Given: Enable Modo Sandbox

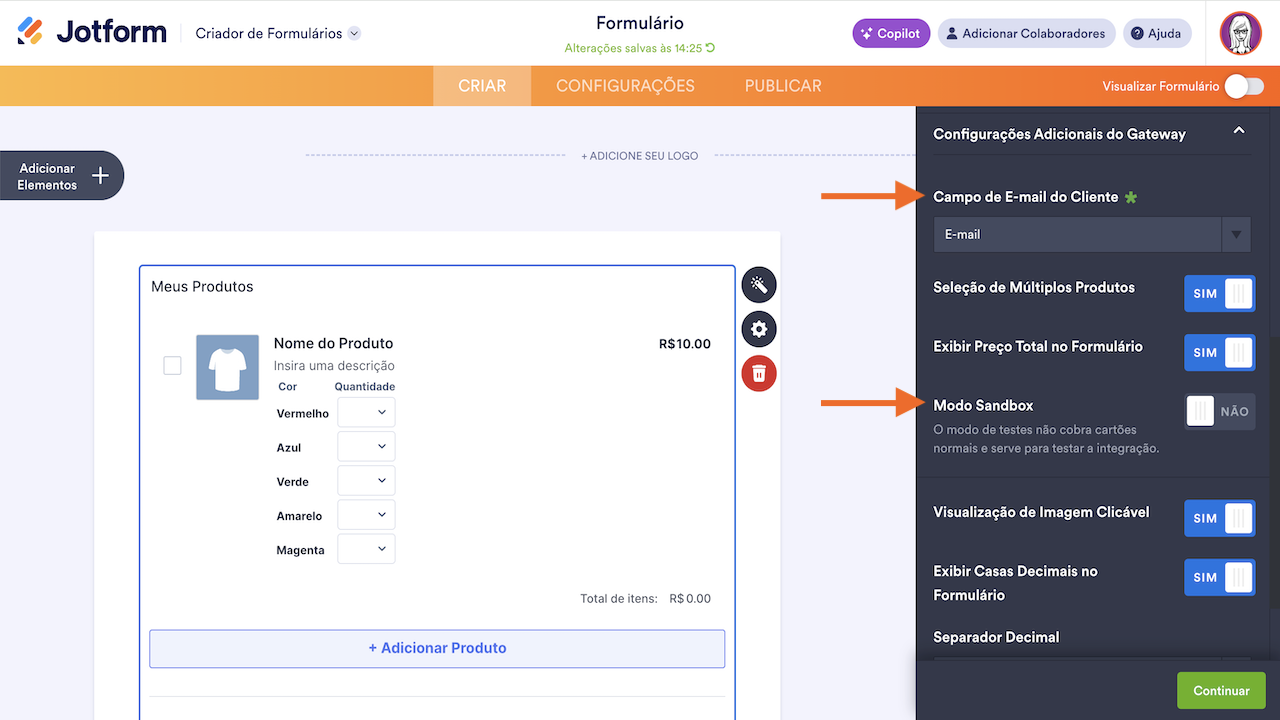Looking at the screenshot, I should click(1219, 411).
